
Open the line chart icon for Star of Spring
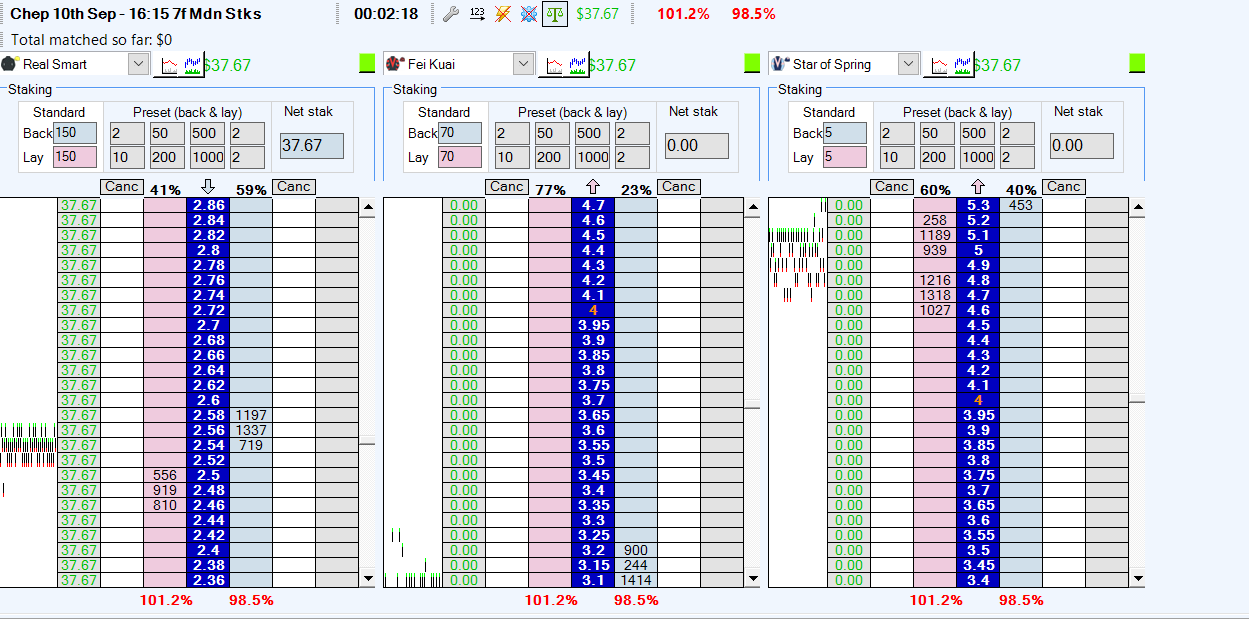937,65
